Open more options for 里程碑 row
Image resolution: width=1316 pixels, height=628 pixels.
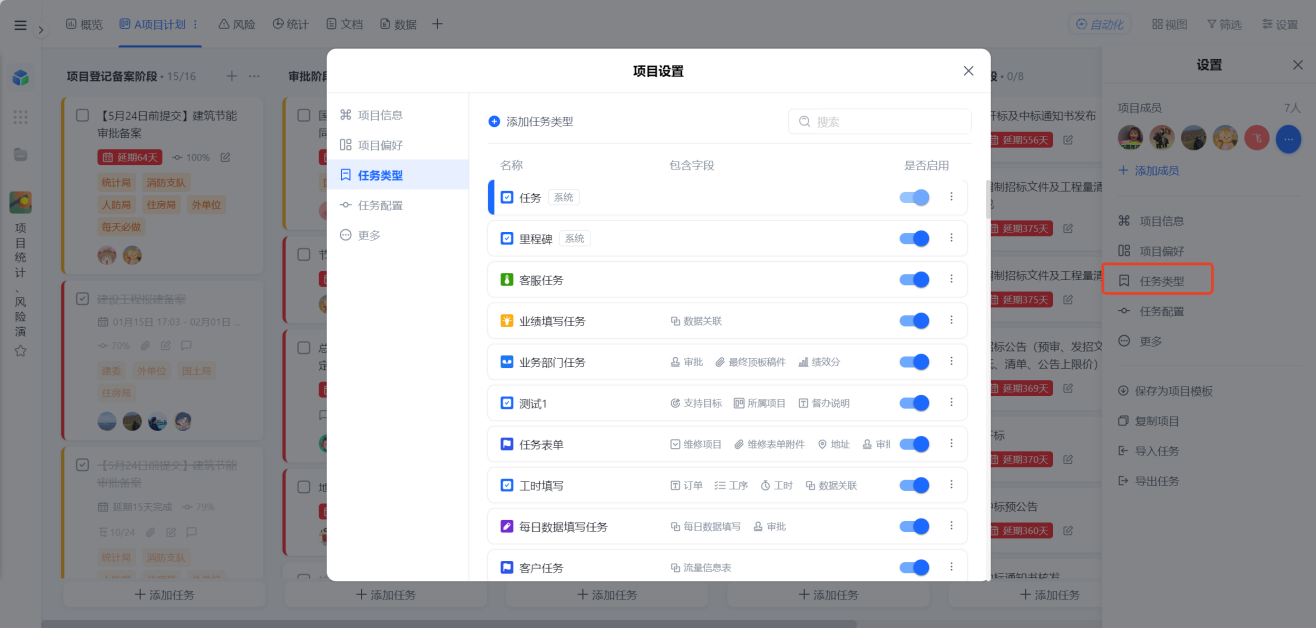coord(951,238)
